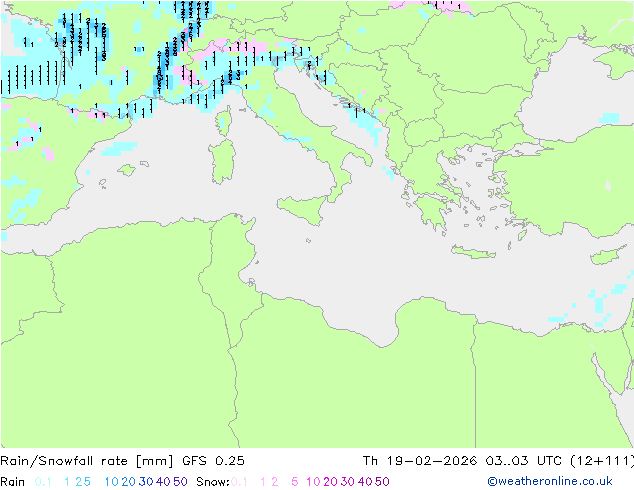The image size is (634, 490).
Task: Click the snow legend value 10
Action: 313,482
